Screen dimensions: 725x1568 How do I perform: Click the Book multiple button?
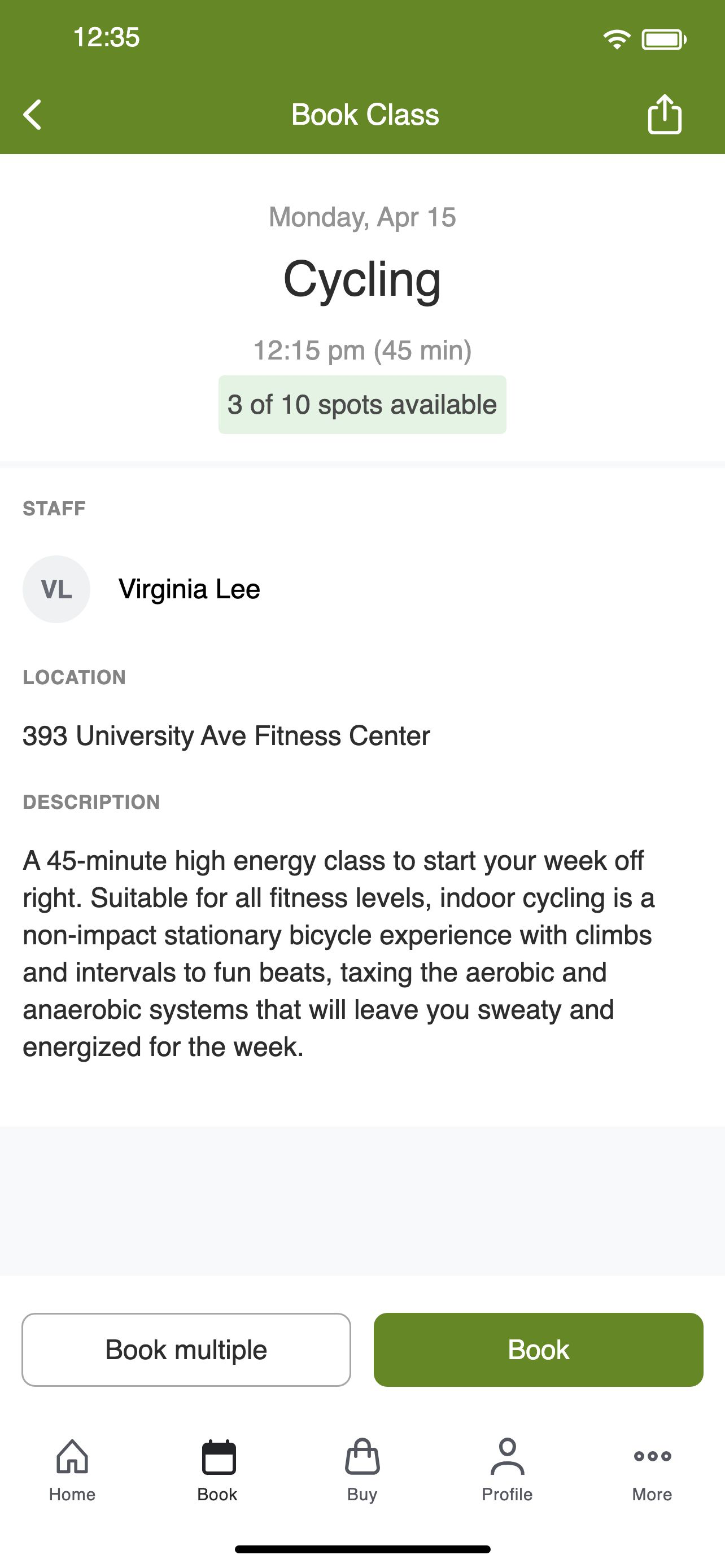point(186,1350)
